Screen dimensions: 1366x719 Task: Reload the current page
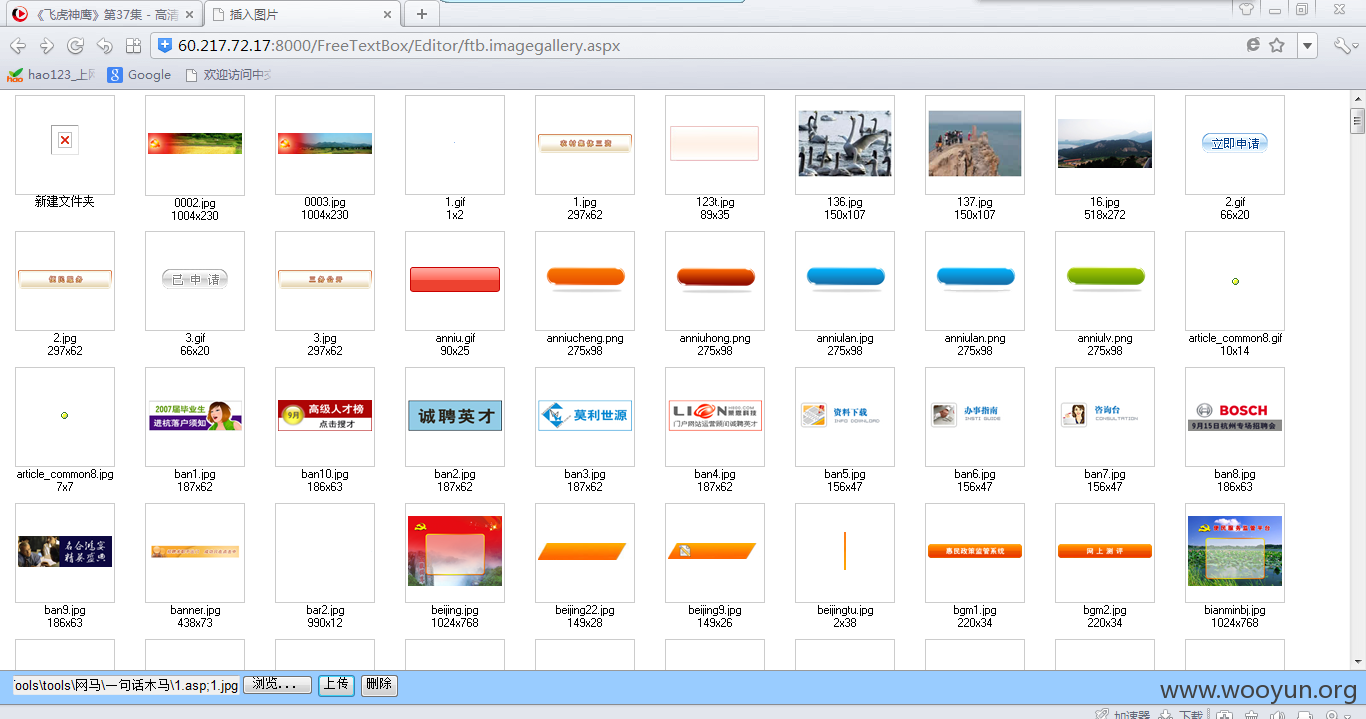pyautogui.click(x=75, y=46)
